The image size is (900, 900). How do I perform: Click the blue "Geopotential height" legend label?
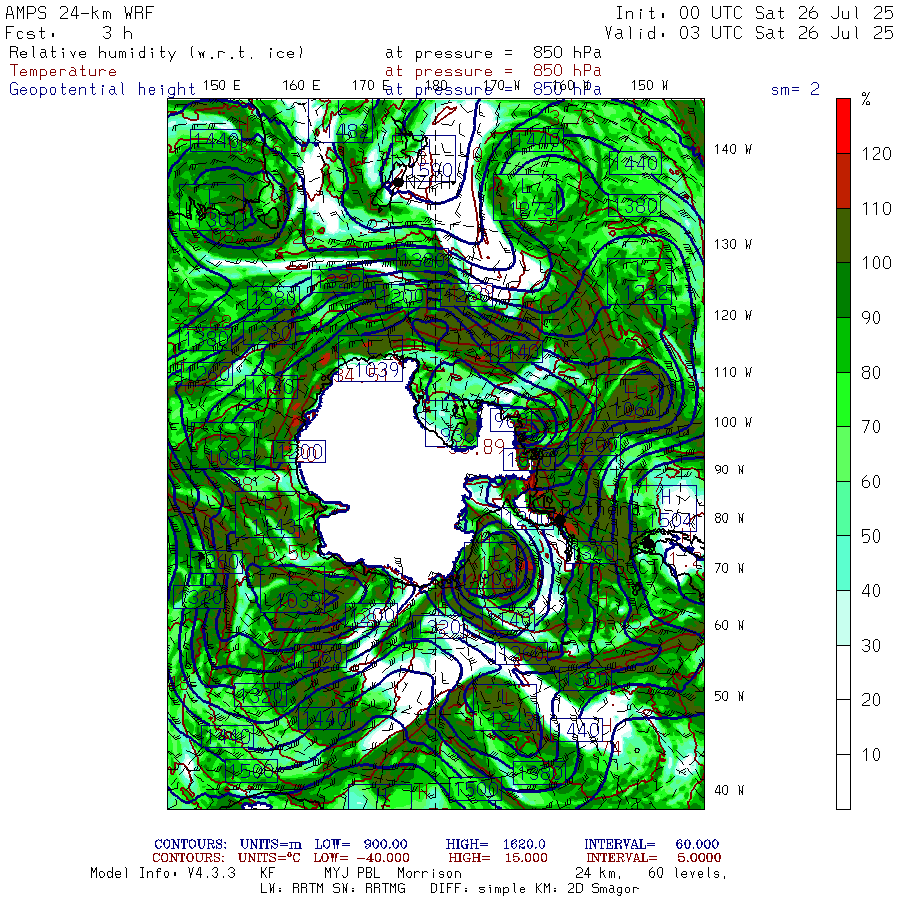102,90
